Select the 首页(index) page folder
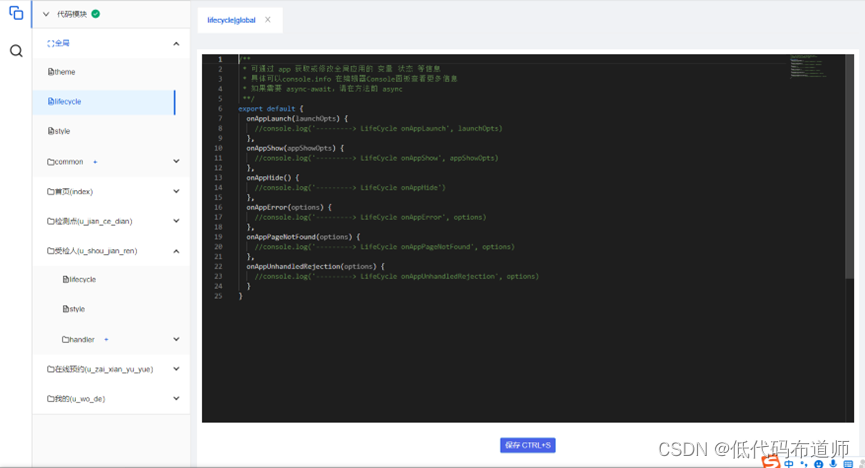 pos(70,192)
